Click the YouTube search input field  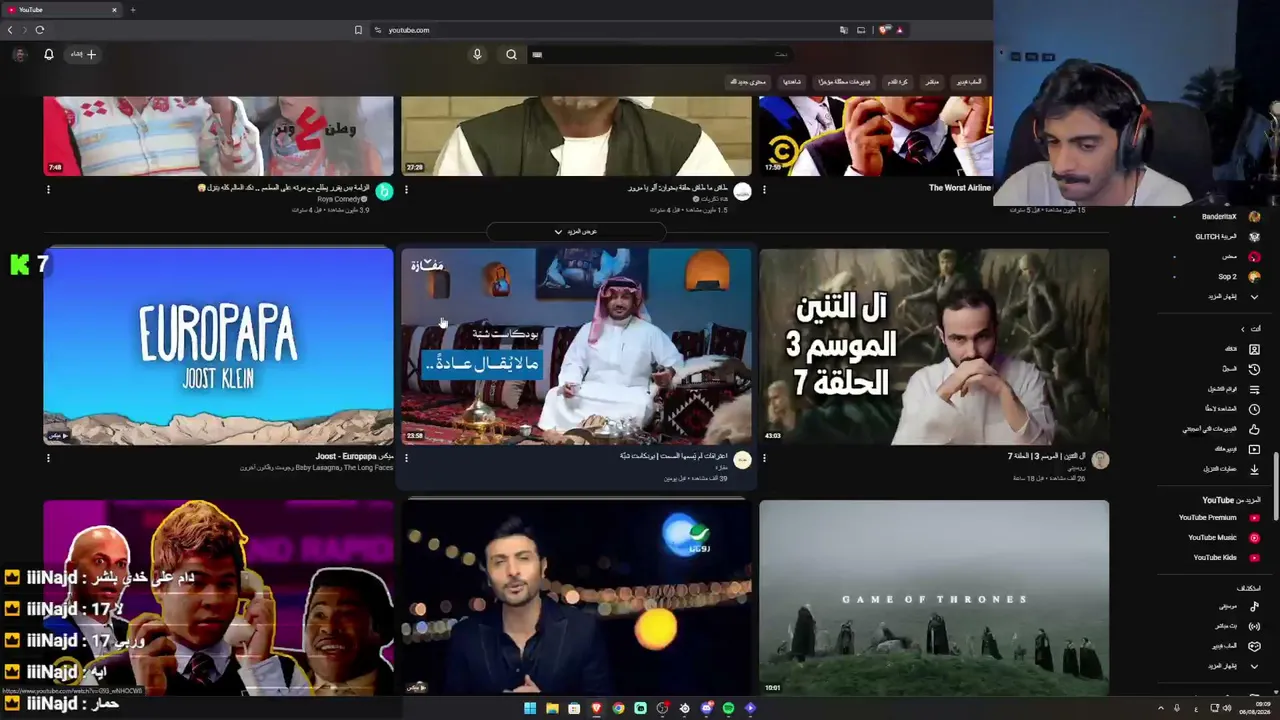tap(660, 54)
